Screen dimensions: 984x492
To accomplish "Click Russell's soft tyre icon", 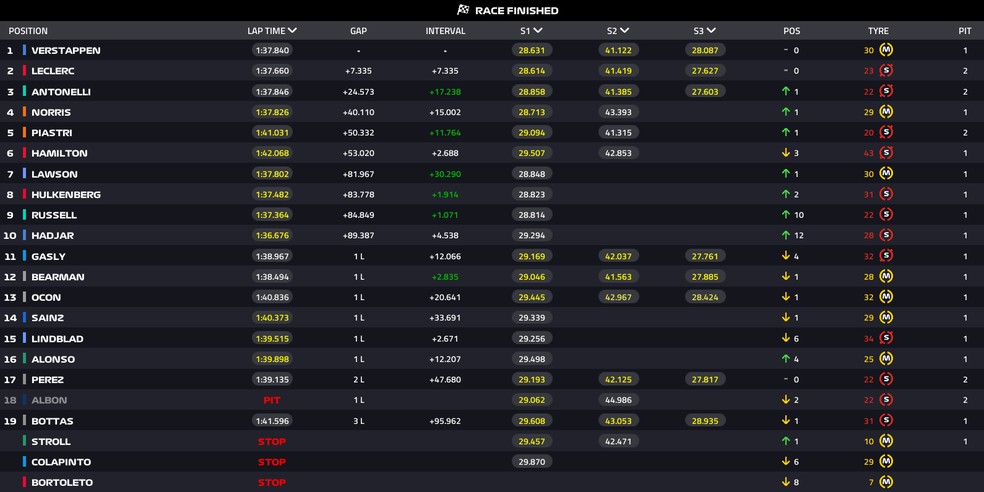I will pos(886,215).
